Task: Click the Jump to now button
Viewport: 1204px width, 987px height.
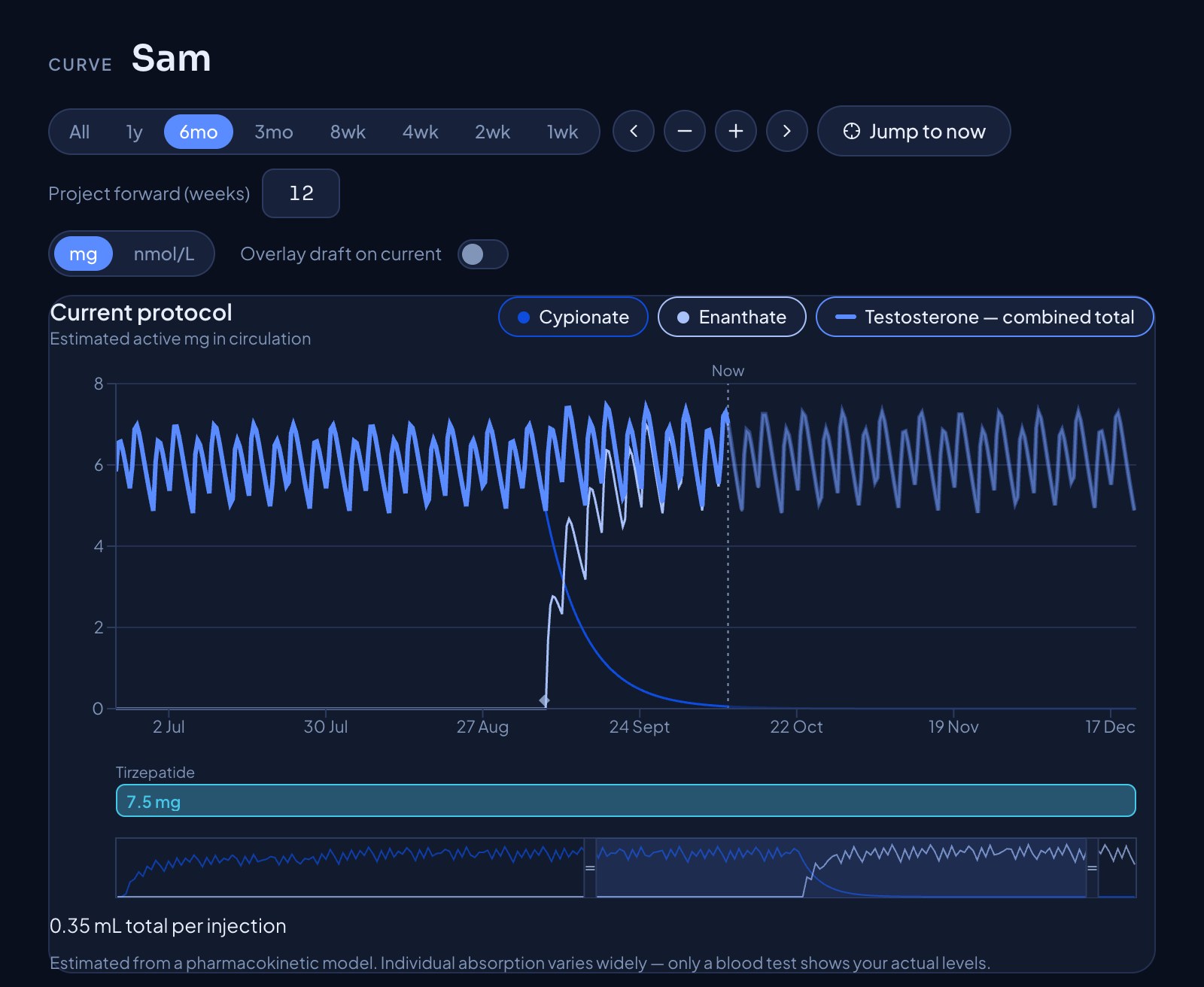Action: [x=914, y=131]
